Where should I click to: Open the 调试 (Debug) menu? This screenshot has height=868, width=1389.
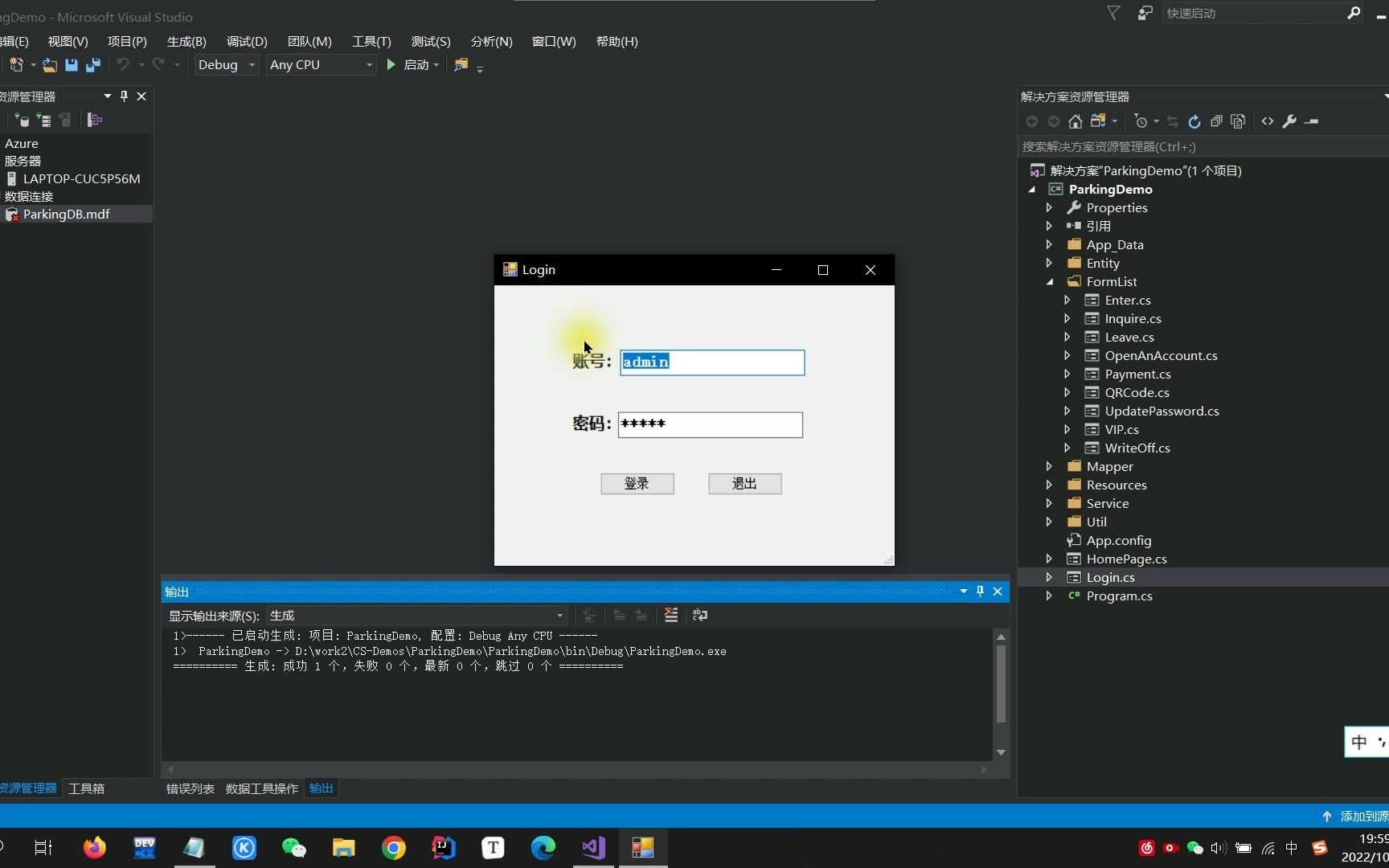pos(245,41)
